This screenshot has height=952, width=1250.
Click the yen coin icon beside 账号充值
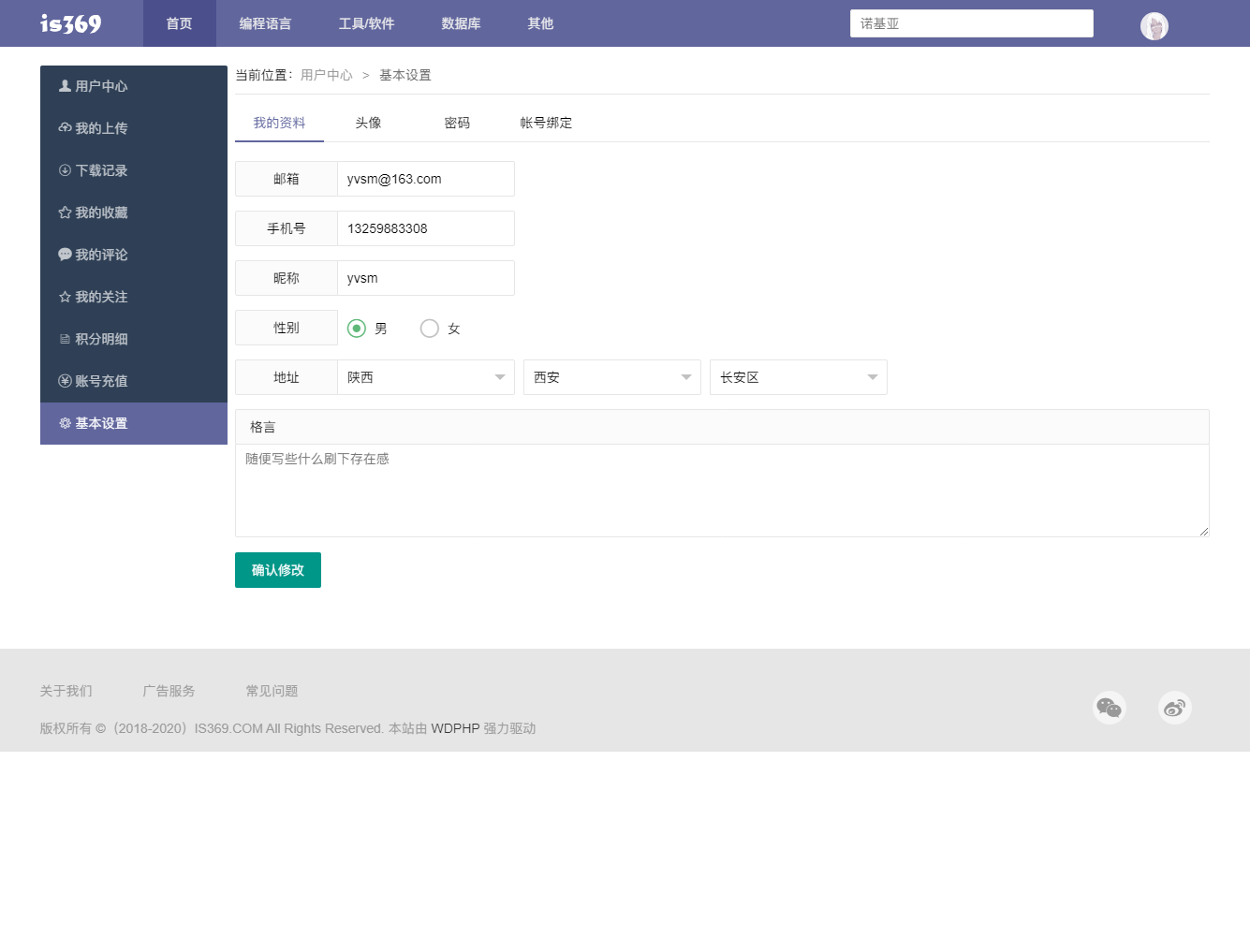click(65, 381)
